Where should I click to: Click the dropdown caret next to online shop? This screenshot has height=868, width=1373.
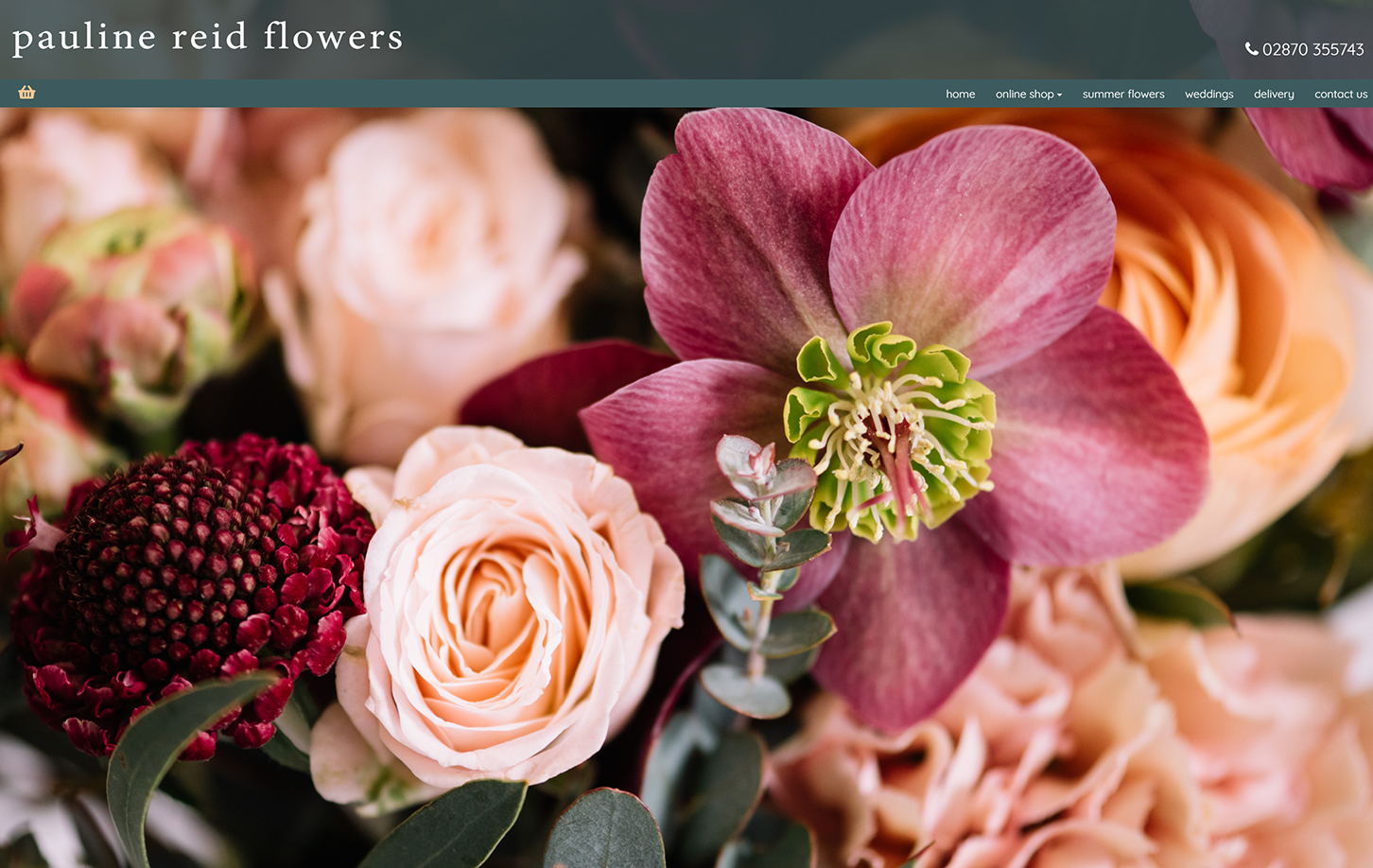tap(1059, 94)
